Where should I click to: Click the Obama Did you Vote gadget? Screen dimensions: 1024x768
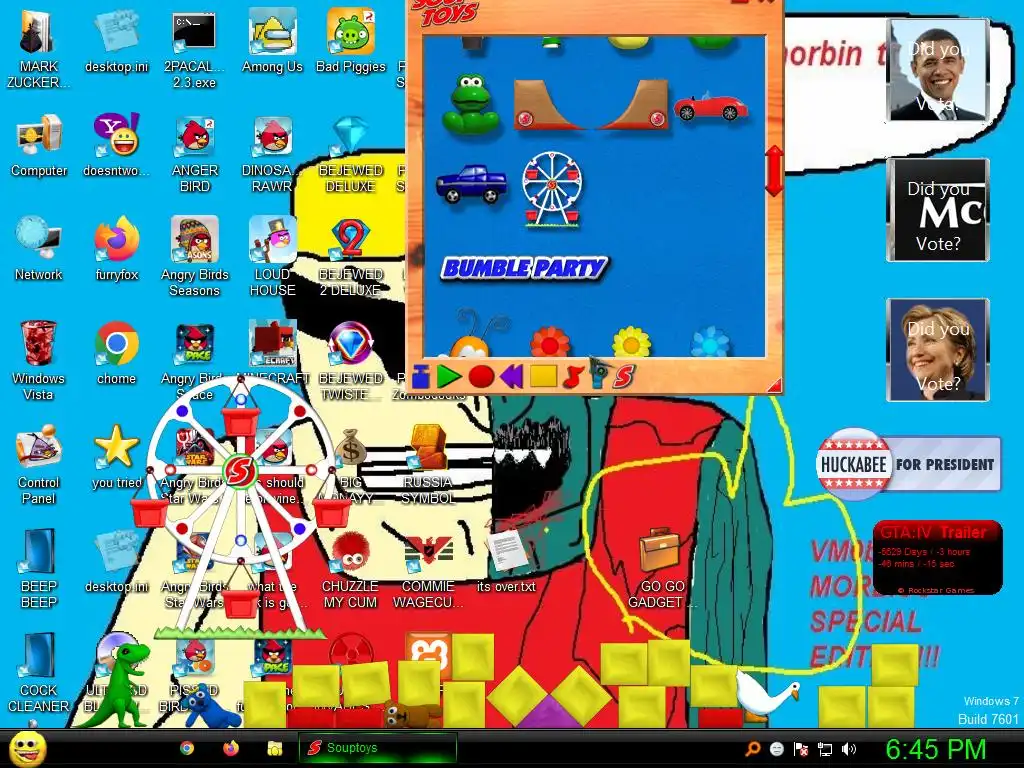tap(938, 70)
